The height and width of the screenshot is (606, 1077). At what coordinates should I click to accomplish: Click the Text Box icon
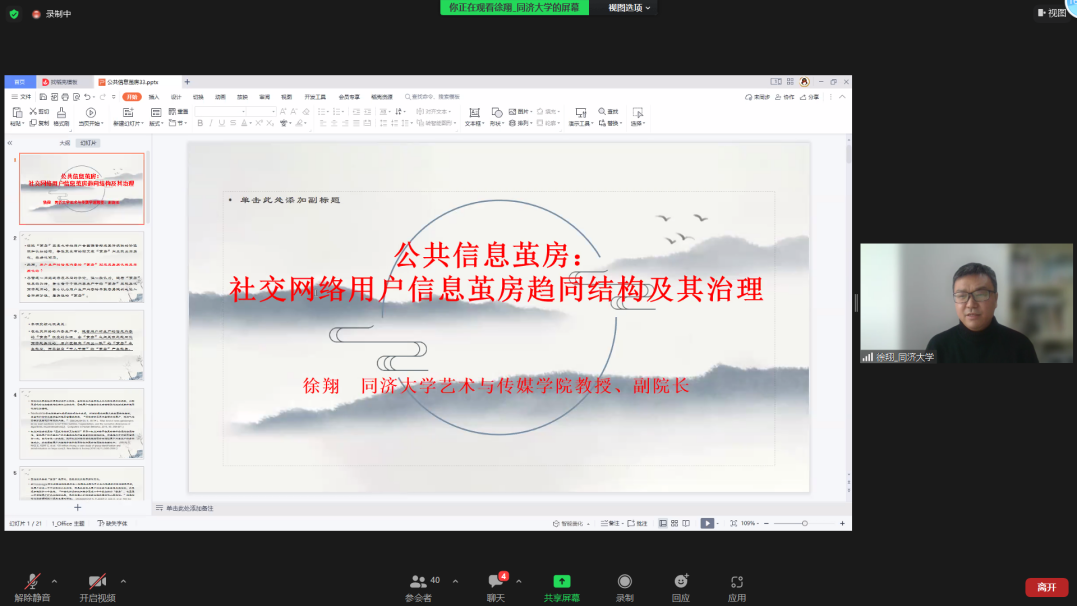pyautogui.click(x=474, y=112)
